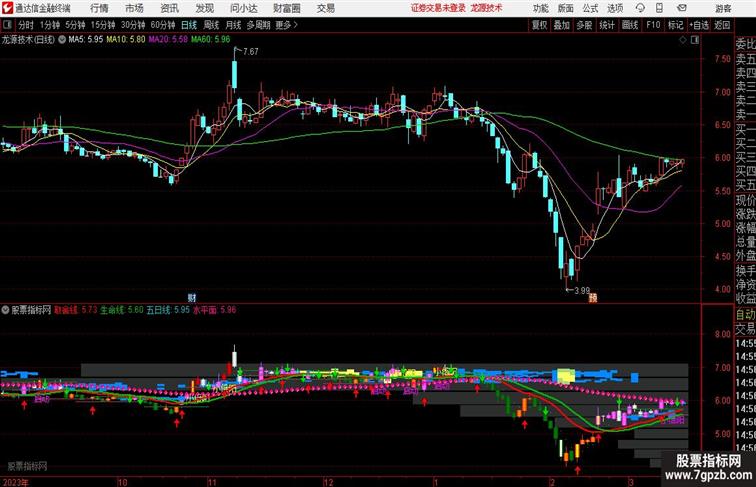Open the 问小达 menu
Image resolution: width=756 pixels, height=487 pixels.
[243, 8]
